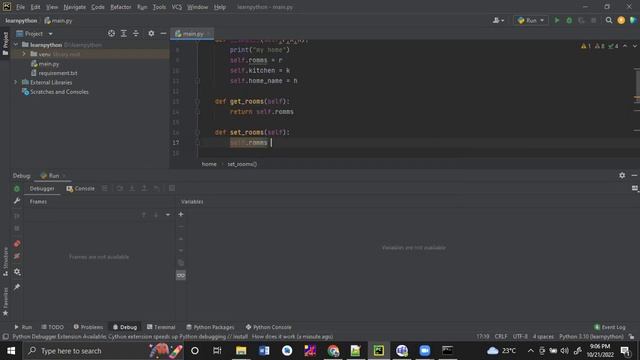Click CRLF line separator in status bar
The image size is (640, 360).
tap(501, 337)
